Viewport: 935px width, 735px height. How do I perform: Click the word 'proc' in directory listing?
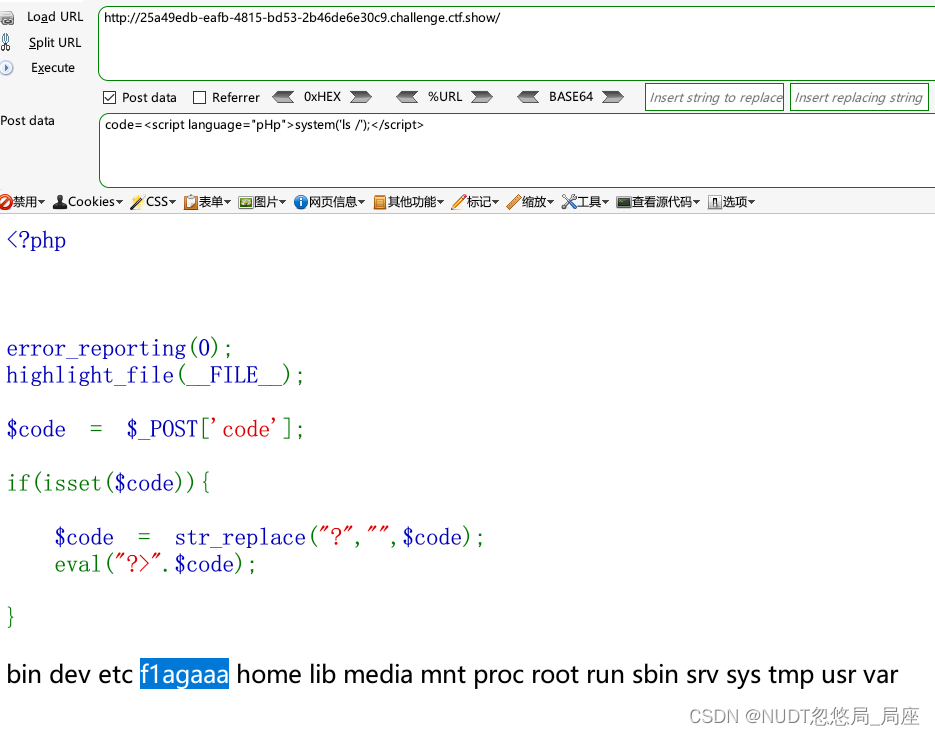tap(499, 675)
